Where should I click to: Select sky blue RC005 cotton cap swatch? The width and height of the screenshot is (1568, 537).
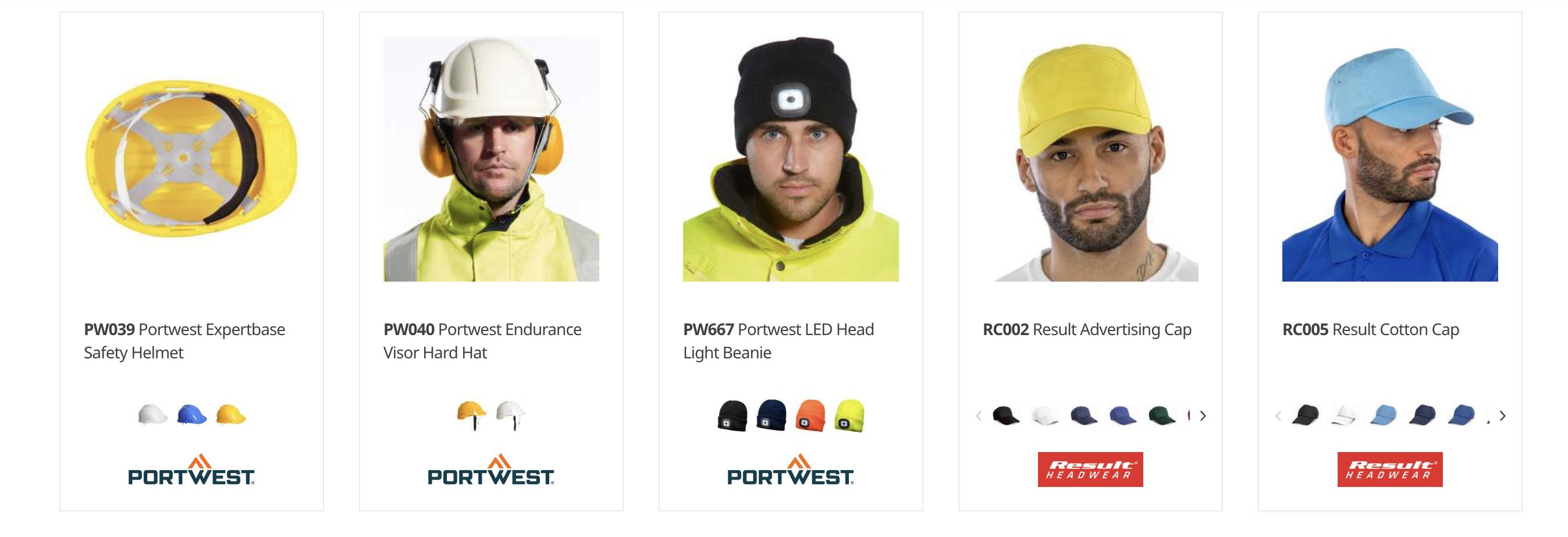(x=1383, y=415)
